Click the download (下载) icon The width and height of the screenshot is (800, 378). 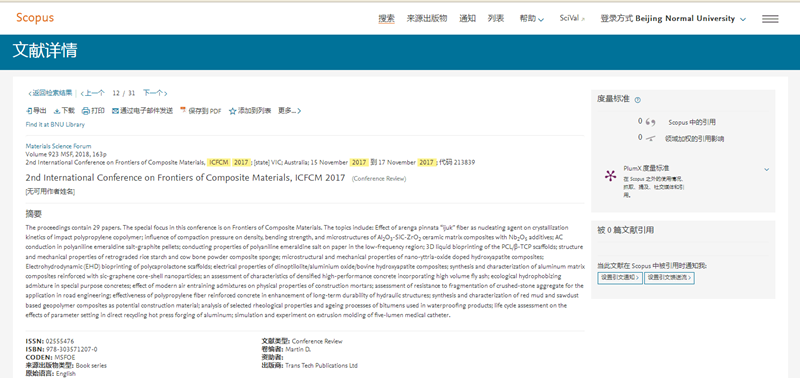[x=57, y=111]
